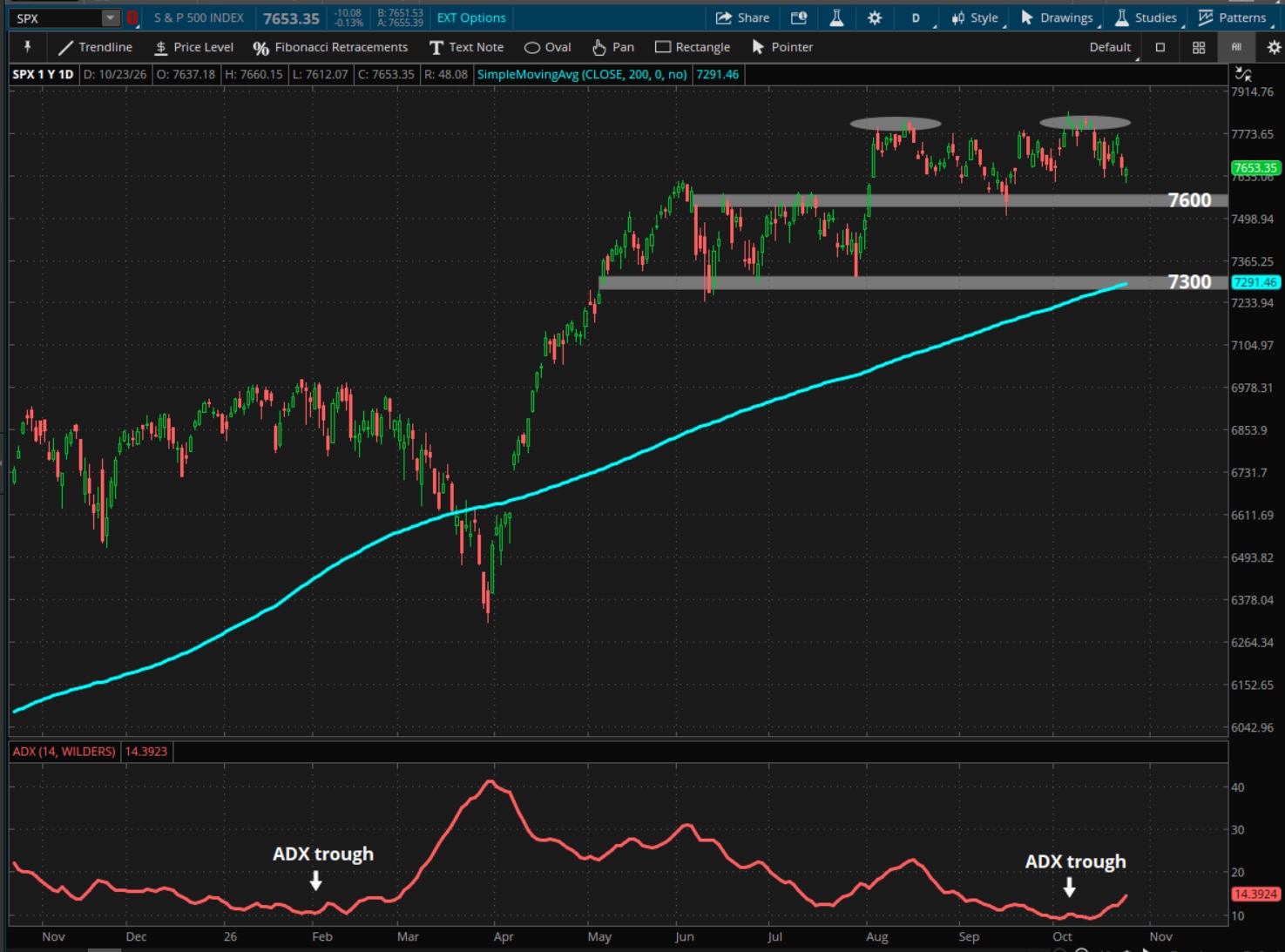Activate the Pointer cursor tool
The width and height of the screenshot is (1285, 952).
click(782, 47)
